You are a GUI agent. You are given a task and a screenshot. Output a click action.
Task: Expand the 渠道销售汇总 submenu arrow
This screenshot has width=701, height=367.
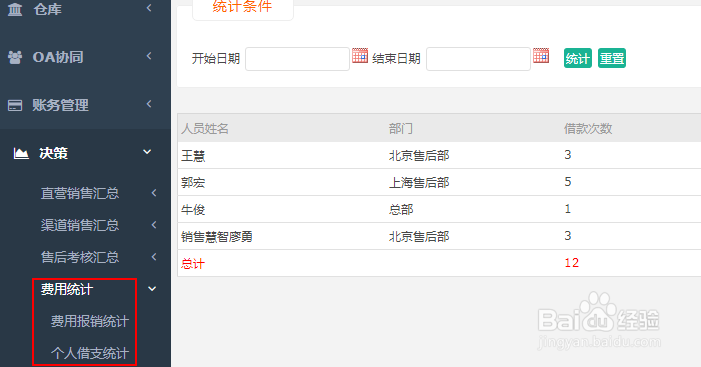[x=154, y=225]
